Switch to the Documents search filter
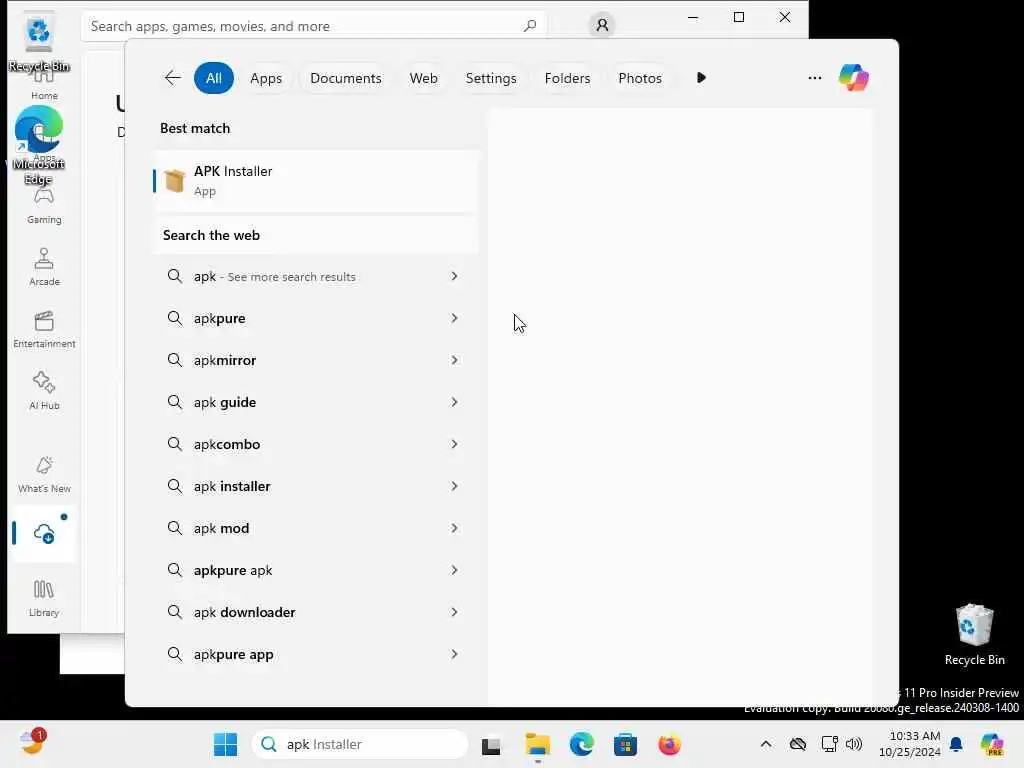Screen dimensions: 1024x768 pos(345,78)
